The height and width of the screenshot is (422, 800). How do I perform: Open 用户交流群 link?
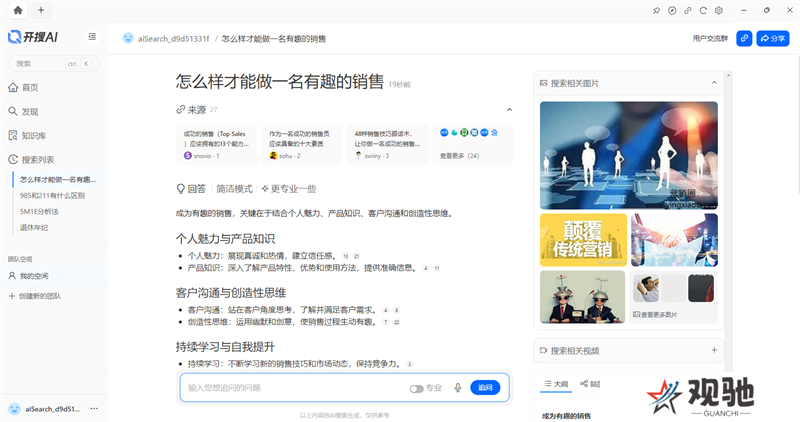coord(710,38)
